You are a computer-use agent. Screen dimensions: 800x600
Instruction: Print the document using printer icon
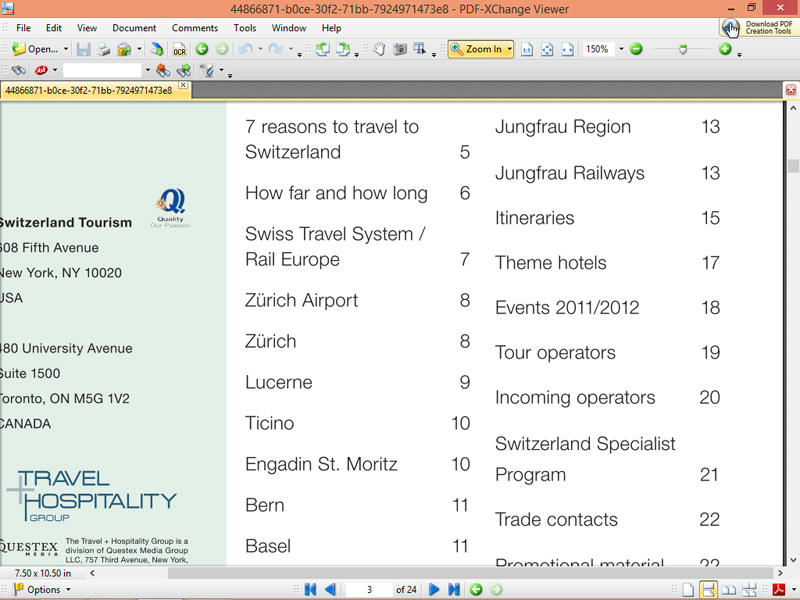click(x=104, y=49)
